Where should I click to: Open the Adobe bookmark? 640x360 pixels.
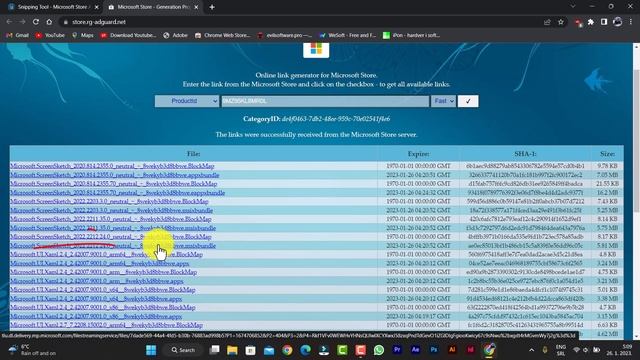[x=176, y=36]
